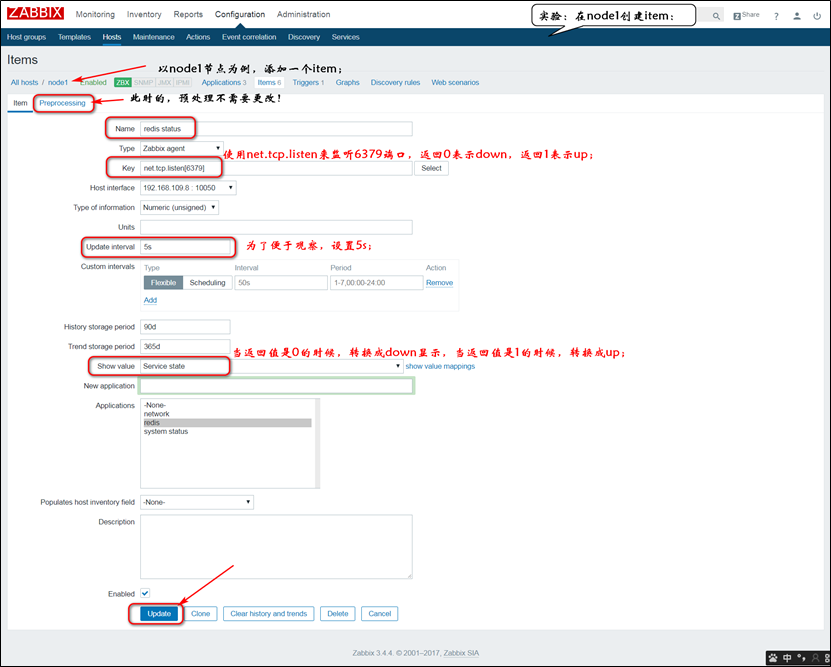Go to Maintenance submenu
Screen dimensions: 831x667
(x=154, y=37)
